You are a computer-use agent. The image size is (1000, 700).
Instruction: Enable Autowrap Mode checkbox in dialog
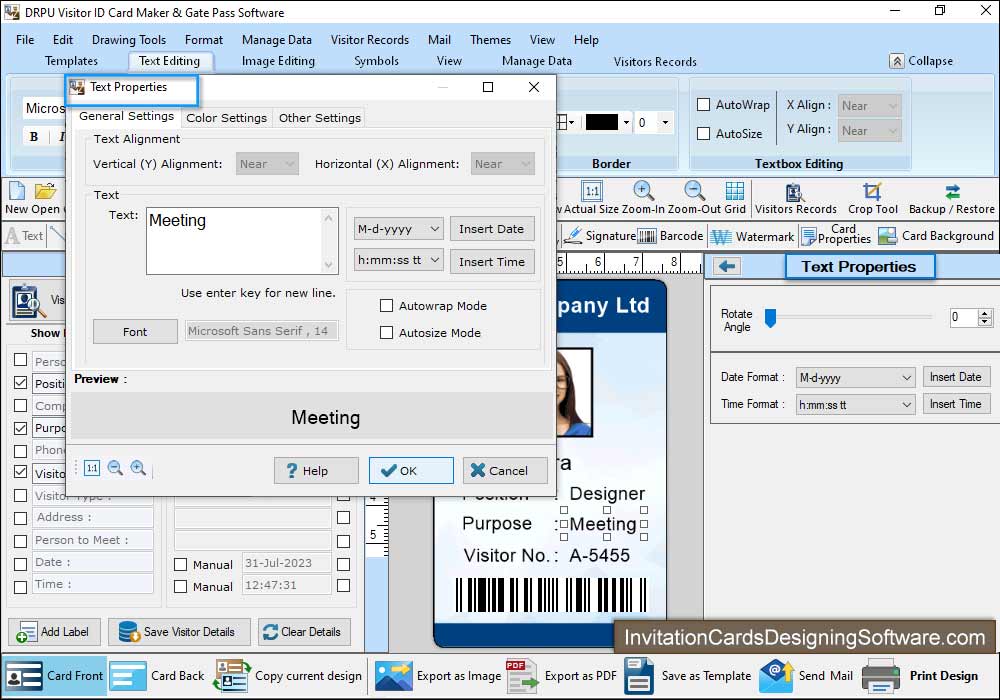pos(386,305)
